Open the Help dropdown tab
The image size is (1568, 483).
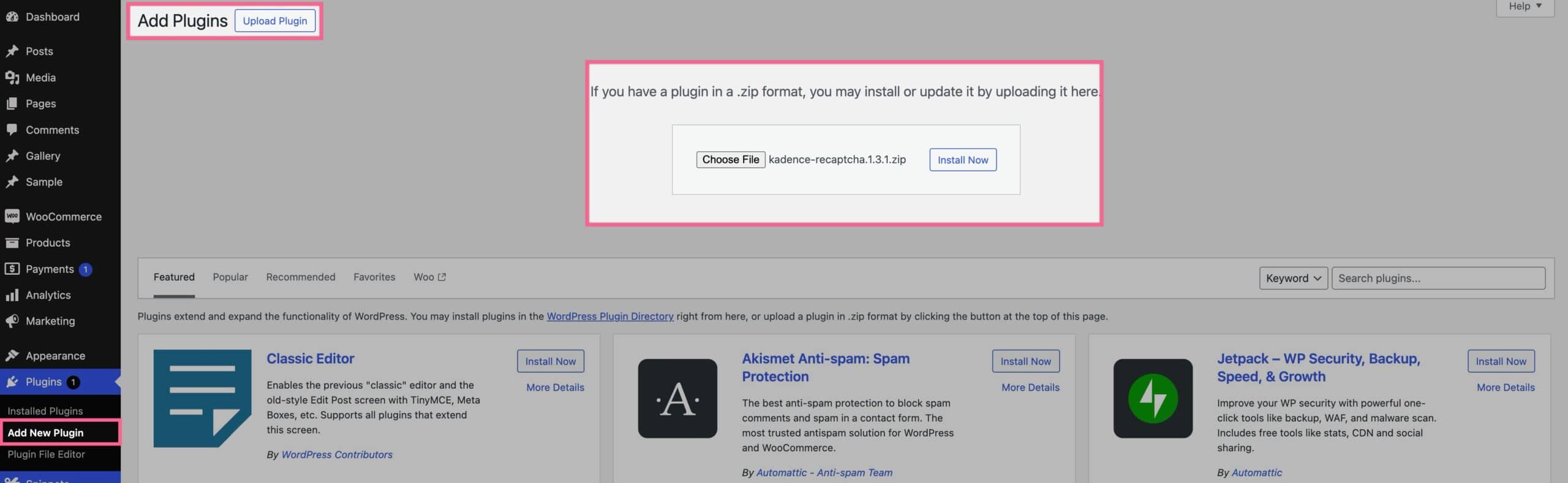coord(1525,7)
